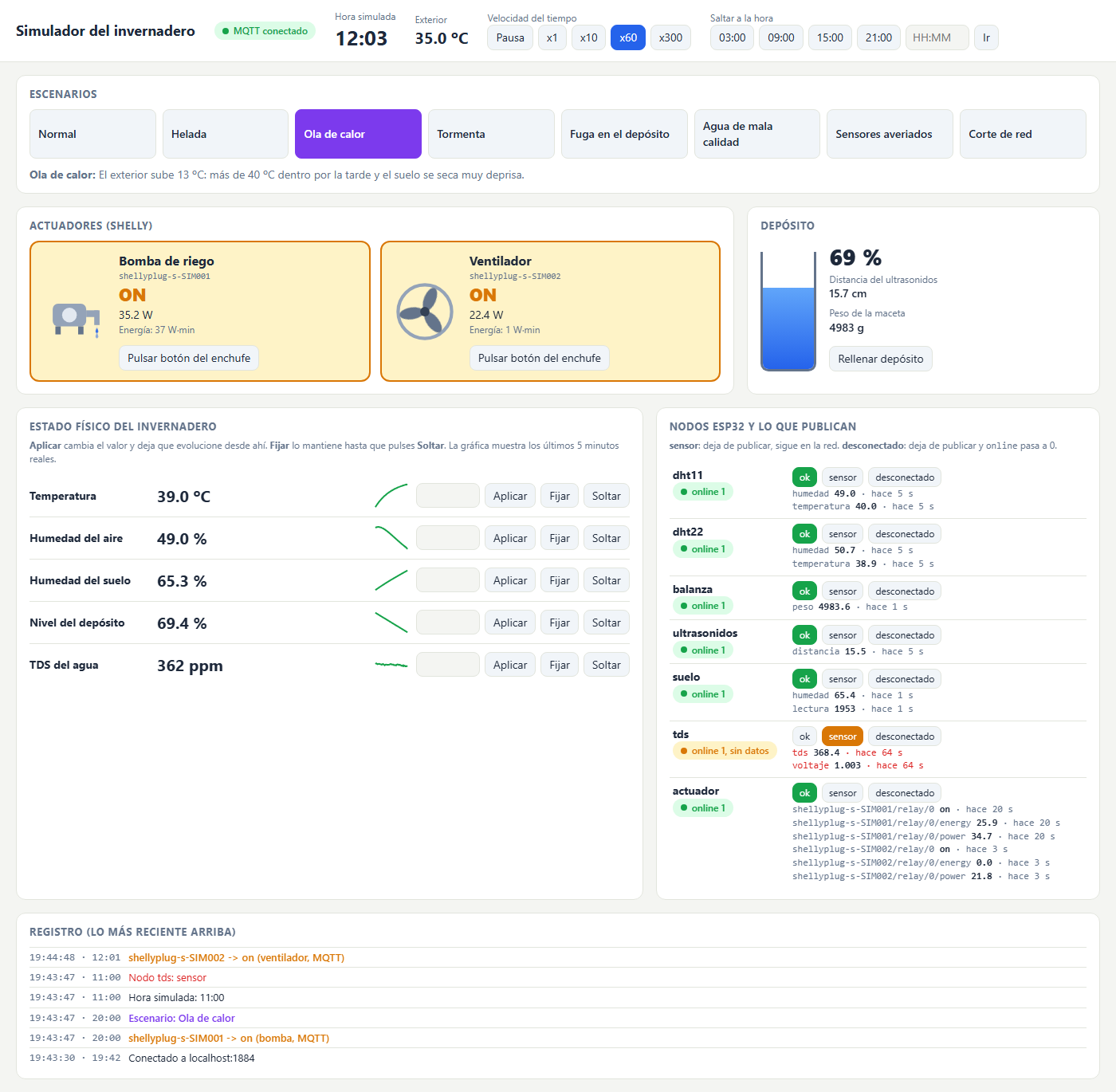Select Agua de mala calidad scenario
Viewport: 1116px width, 1092px height.
757,134
